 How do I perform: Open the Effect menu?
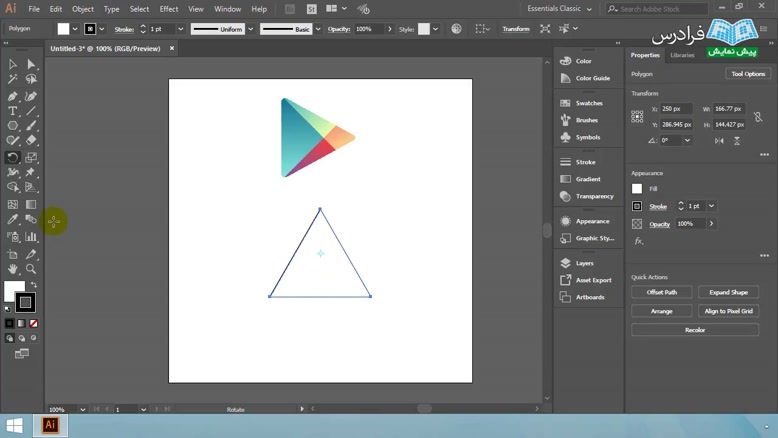pyautogui.click(x=169, y=9)
